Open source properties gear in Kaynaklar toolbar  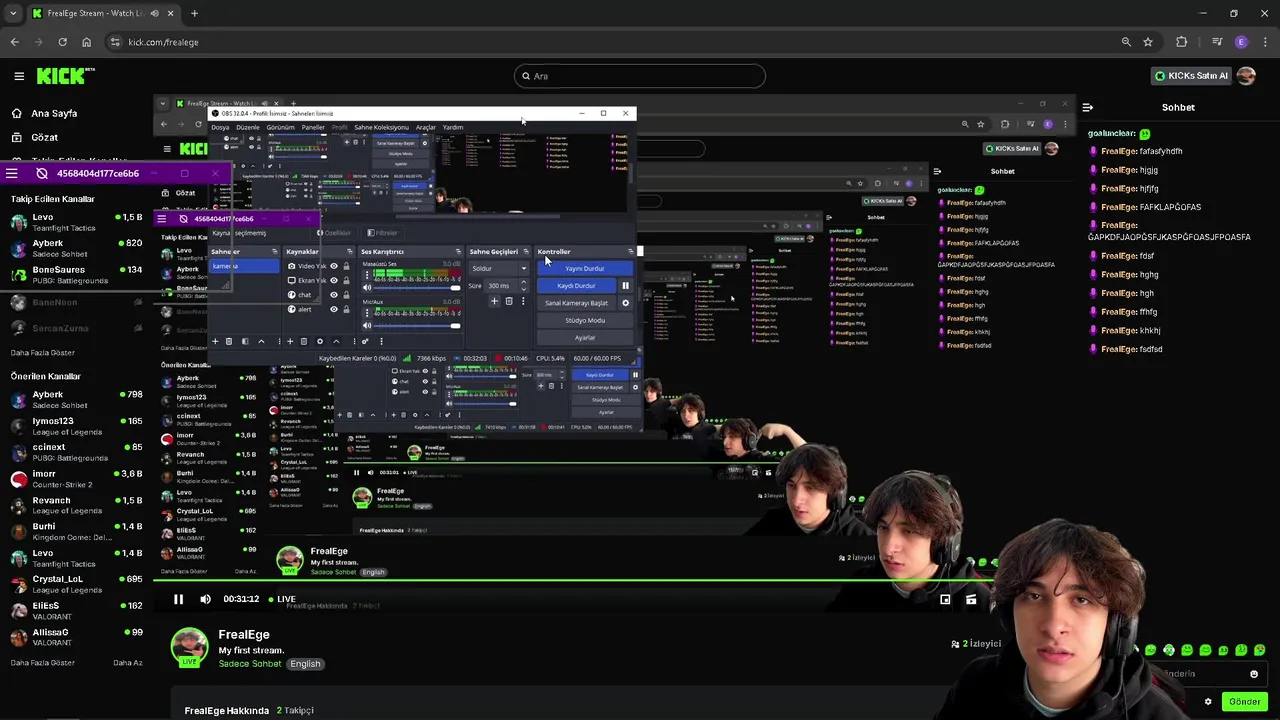pos(320,341)
